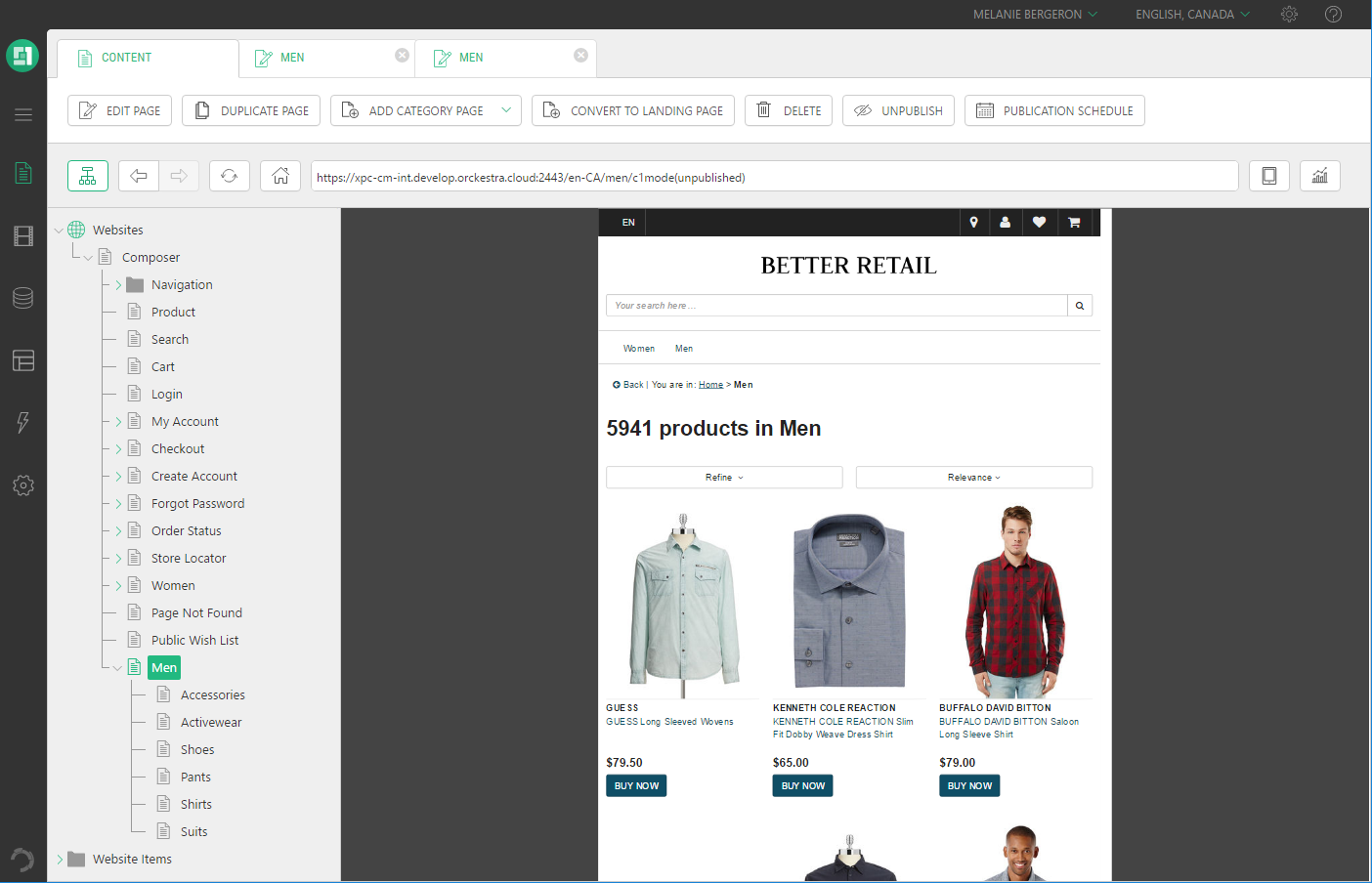Select the Shirts page in tree
Image resolution: width=1372 pixels, height=883 pixels.
pyautogui.click(x=195, y=805)
